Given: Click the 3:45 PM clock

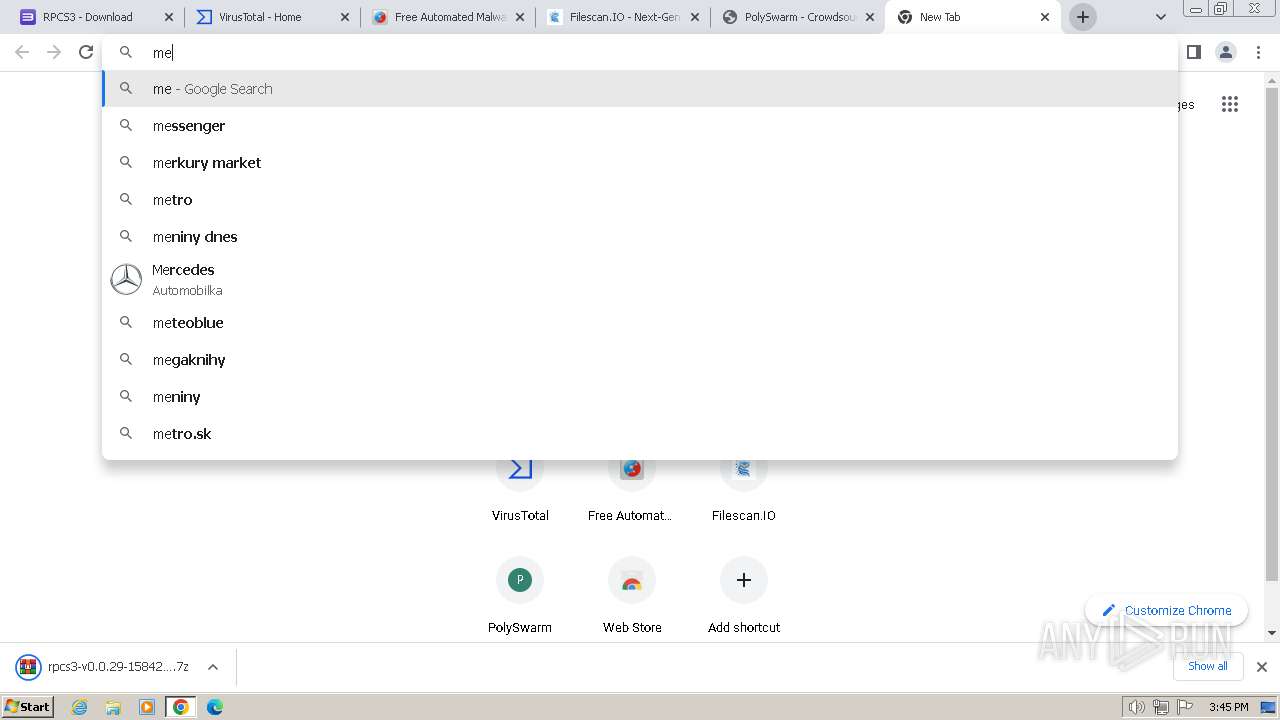Looking at the screenshot, I should [x=1228, y=707].
